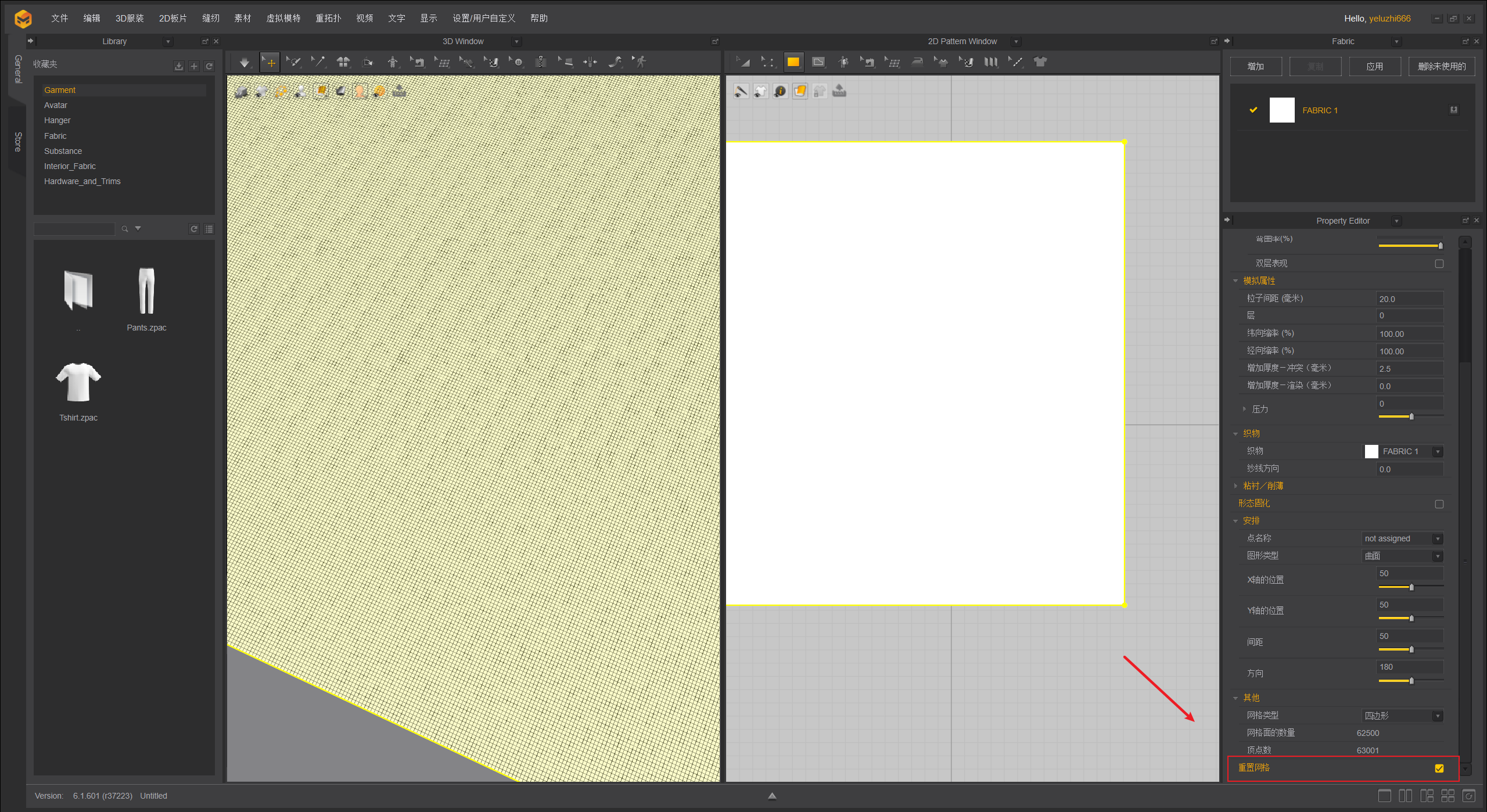Open the 网格类型 dropdown showing 四边形
The image size is (1487, 812).
[1402, 716]
